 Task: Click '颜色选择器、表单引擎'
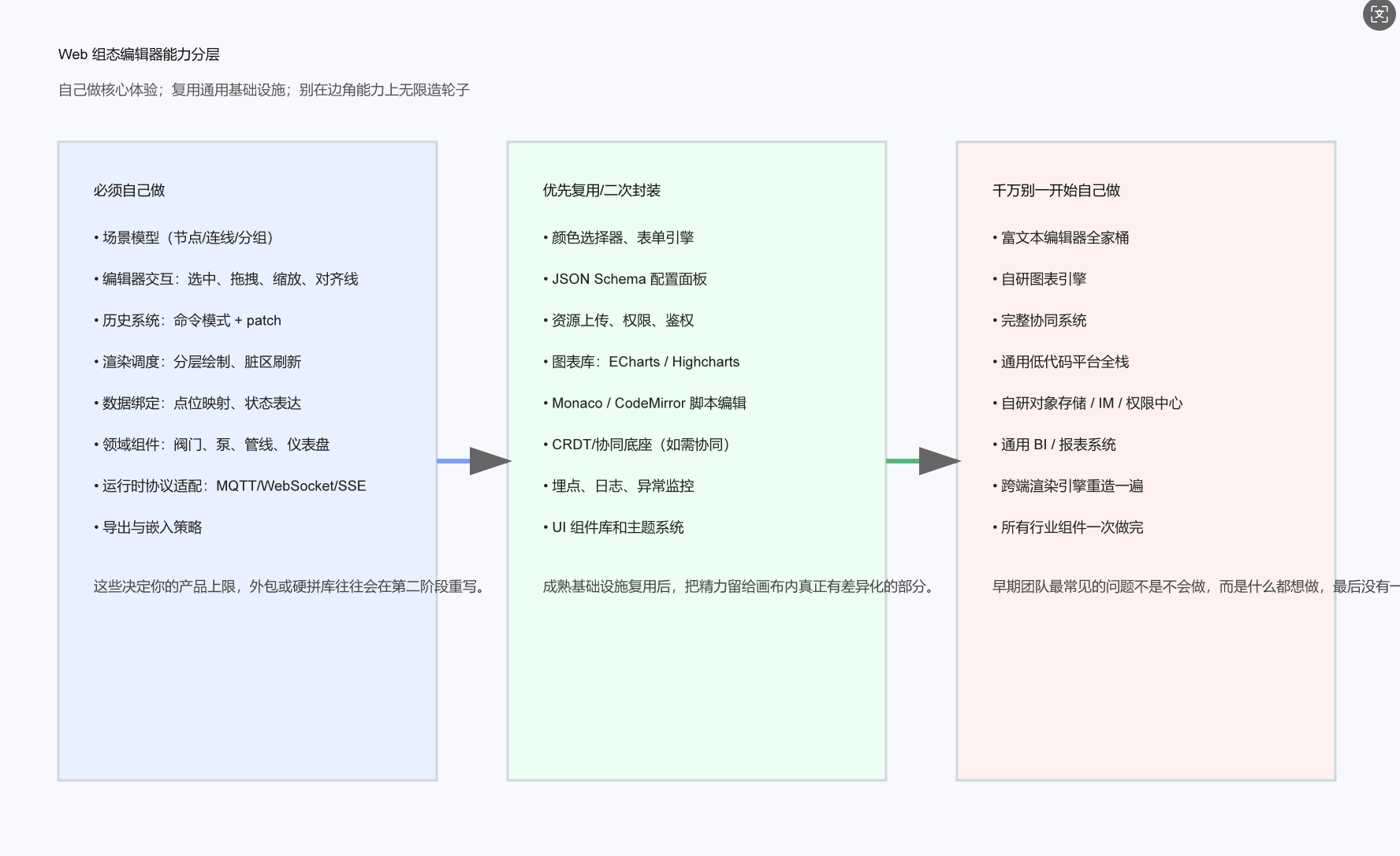tap(619, 237)
